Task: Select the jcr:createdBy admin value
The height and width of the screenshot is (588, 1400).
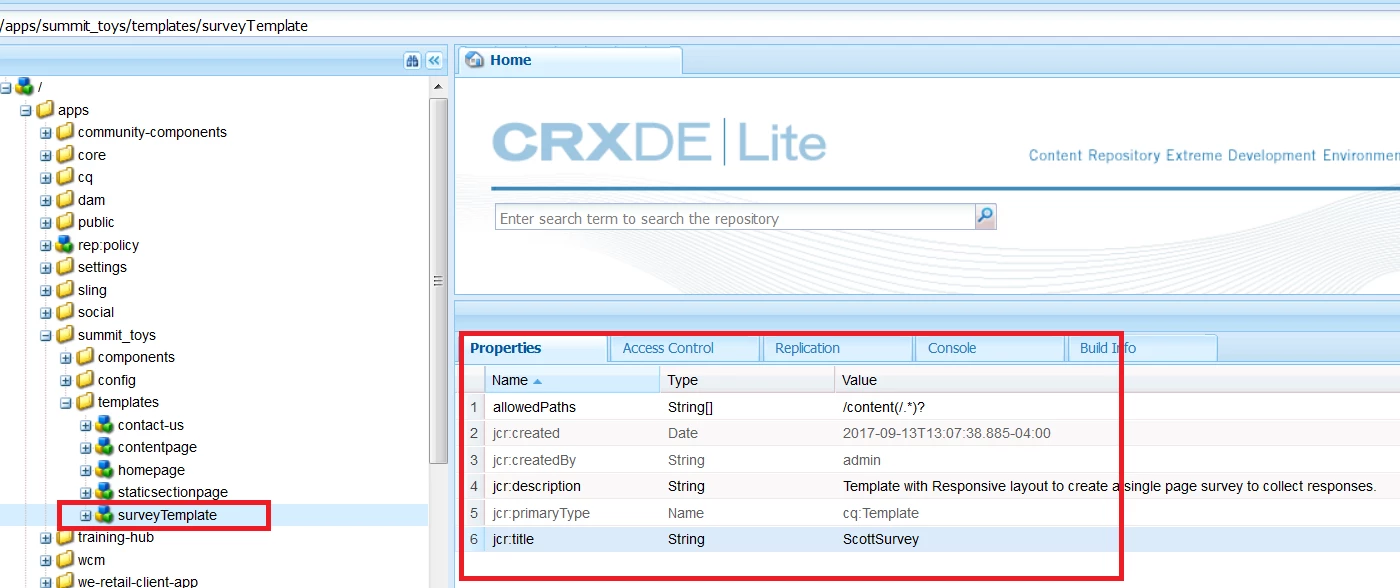Action: pyautogui.click(x=862, y=460)
